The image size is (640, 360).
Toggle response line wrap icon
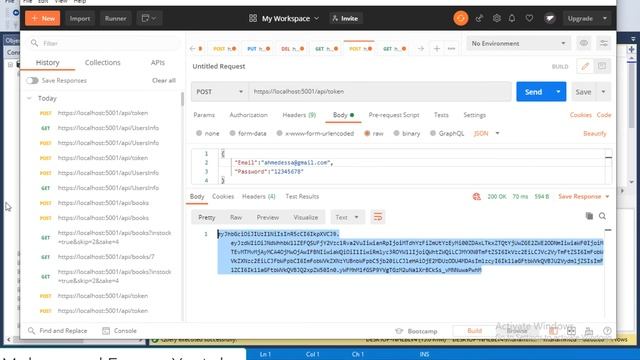378,217
